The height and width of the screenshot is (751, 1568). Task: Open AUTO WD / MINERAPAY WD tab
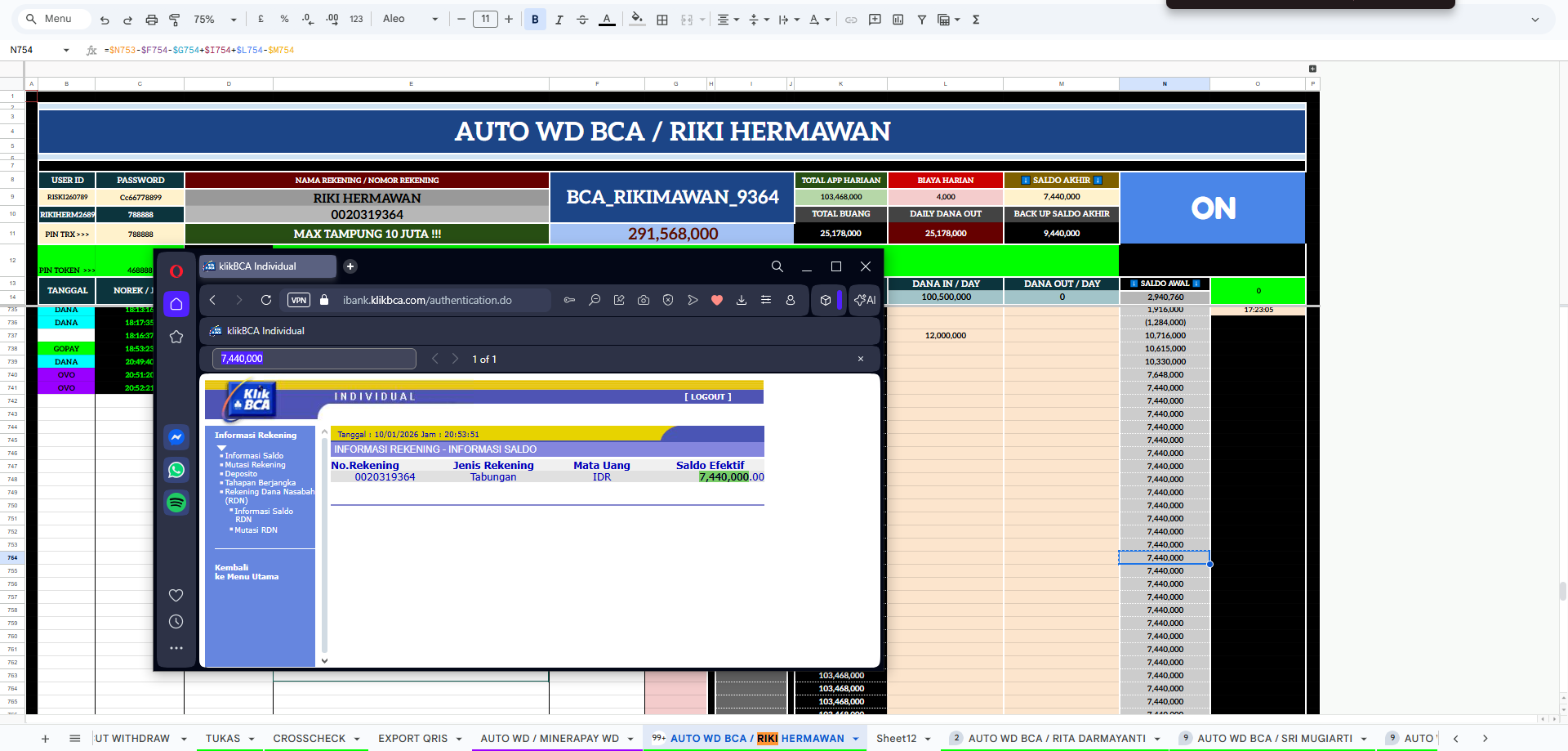pos(549,738)
